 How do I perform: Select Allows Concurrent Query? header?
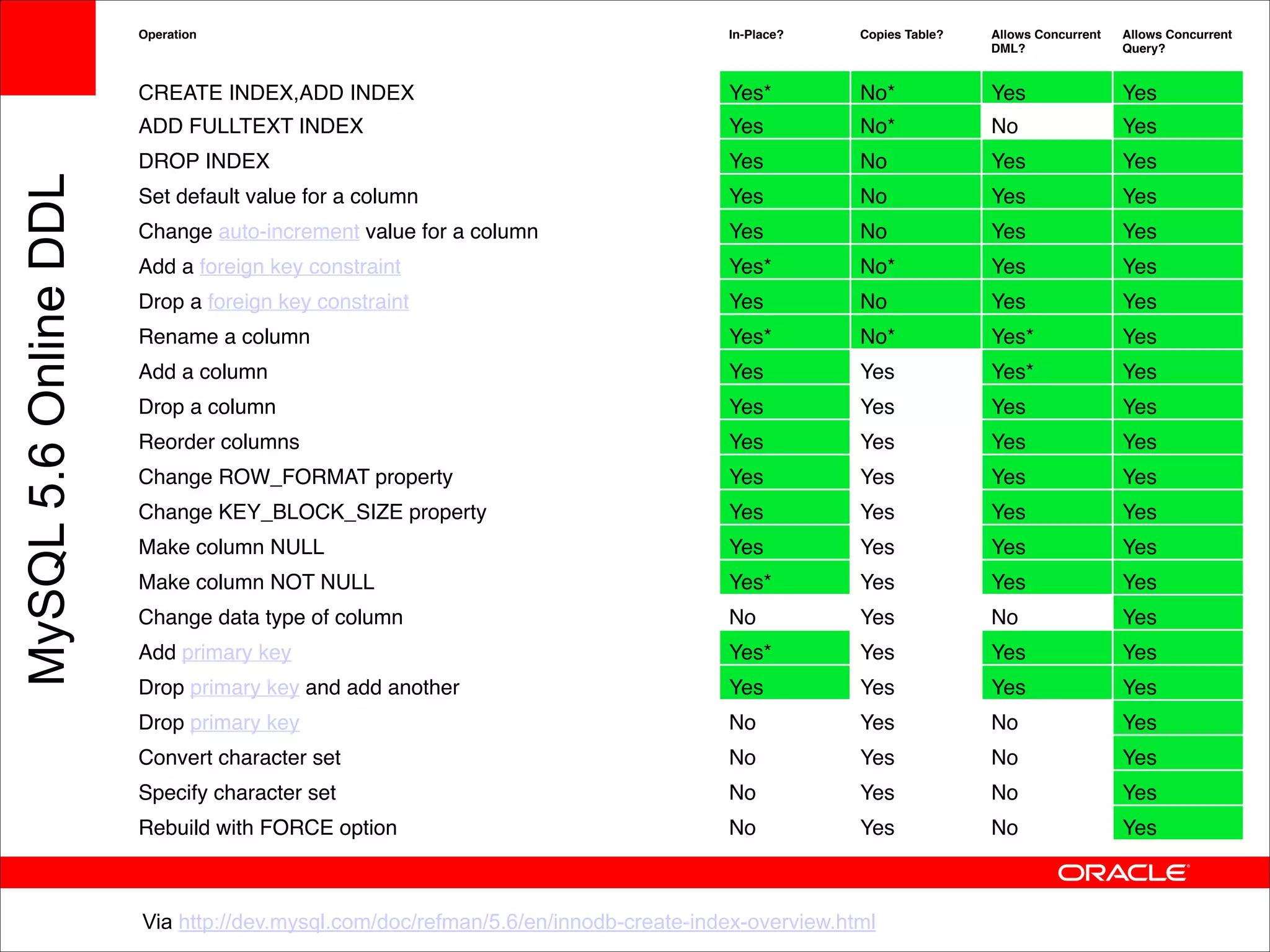[1177, 42]
